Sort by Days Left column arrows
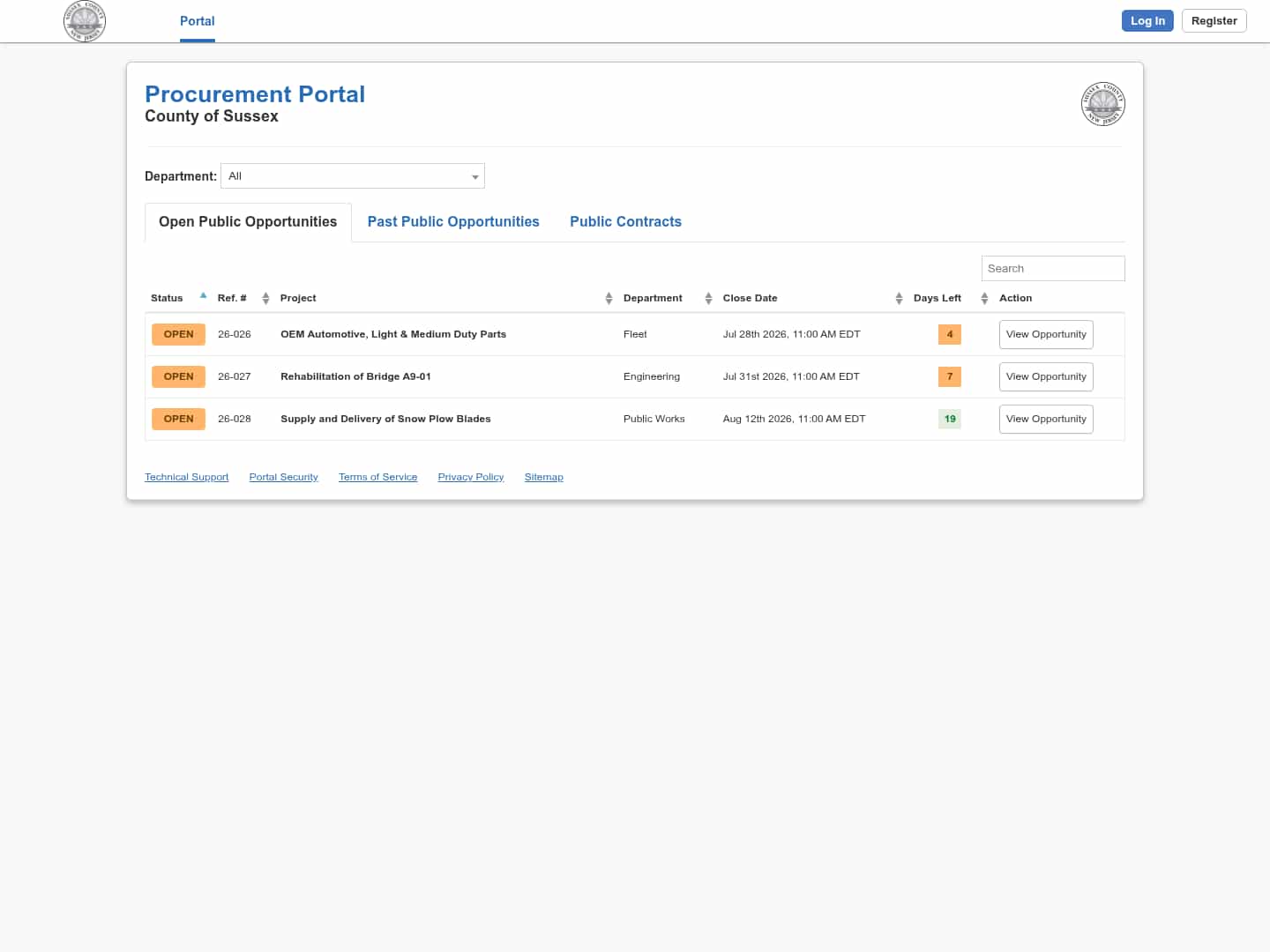This screenshot has width=1270, height=952. click(984, 299)
